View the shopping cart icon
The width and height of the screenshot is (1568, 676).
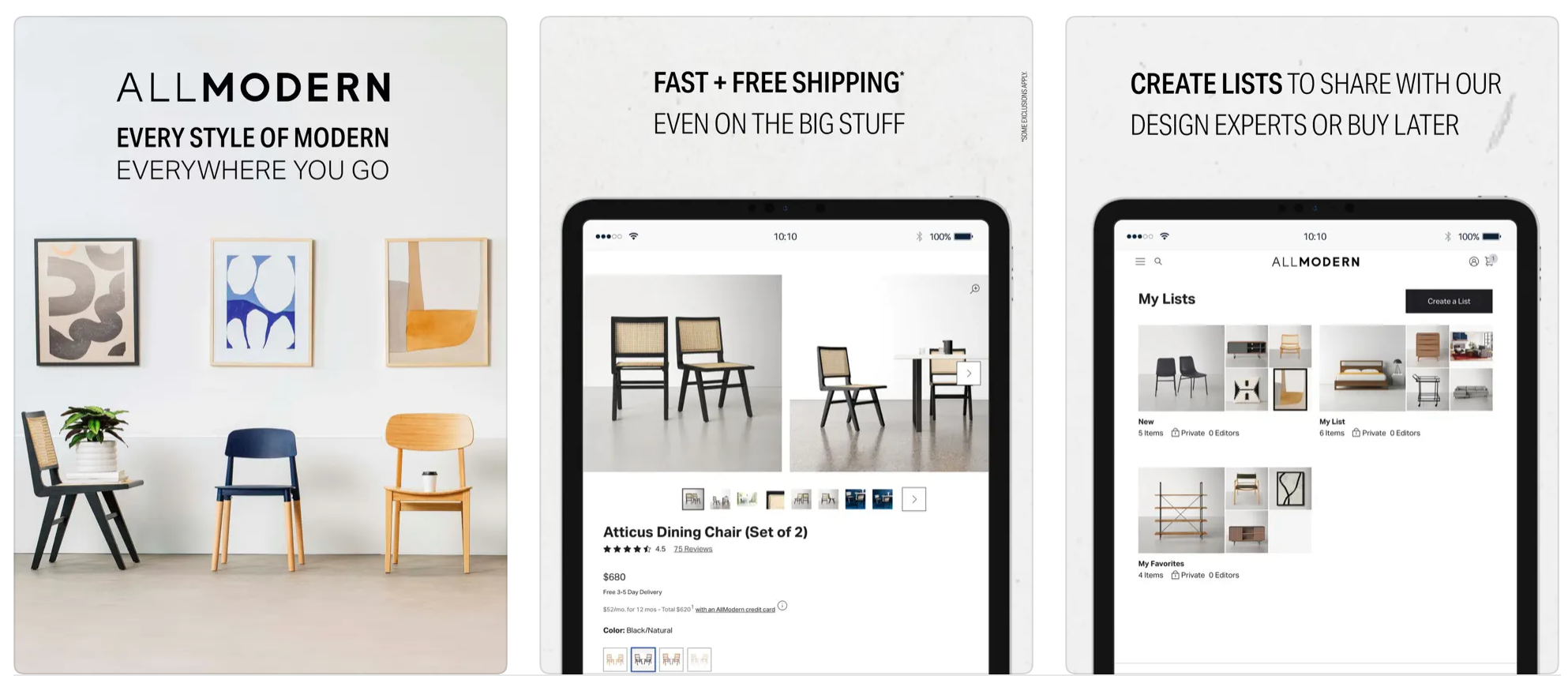point(1491,261)
